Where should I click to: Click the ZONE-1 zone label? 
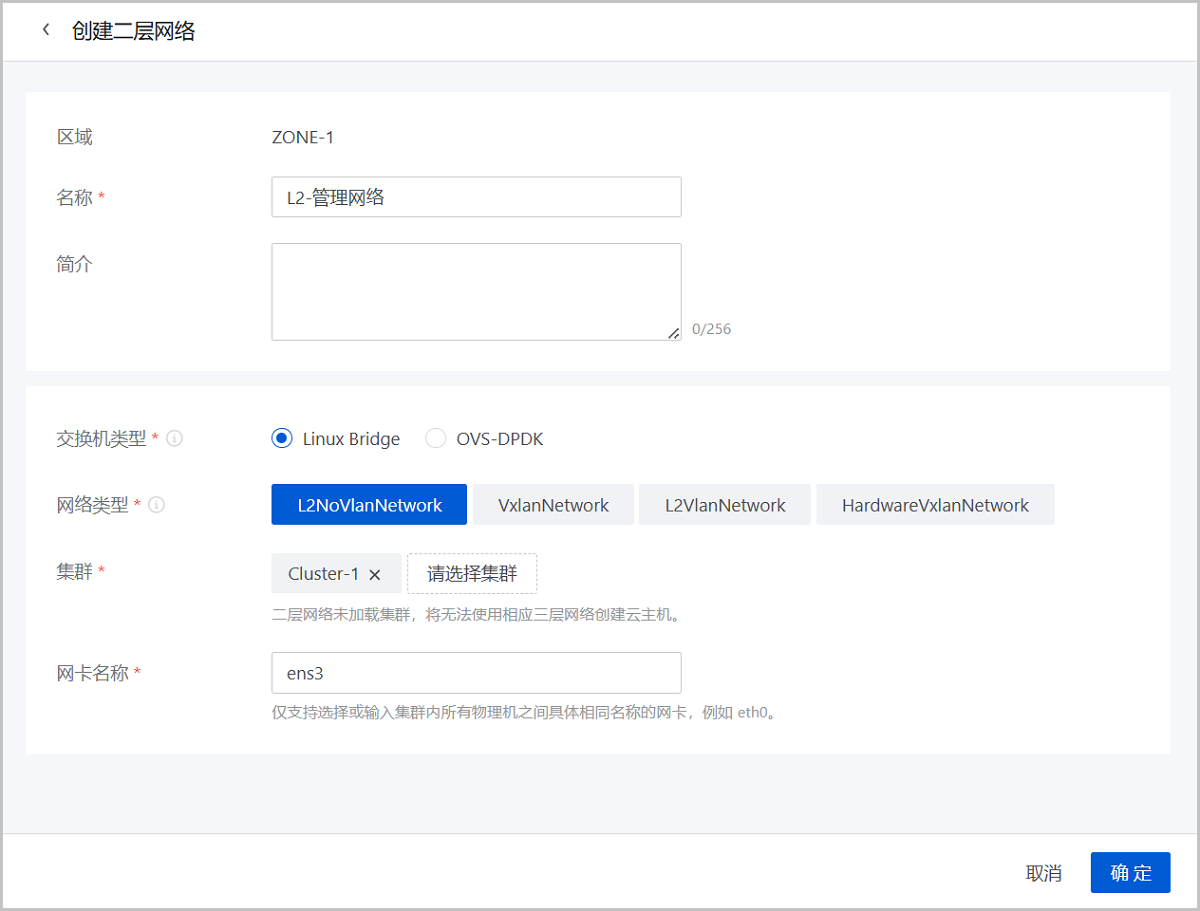click(302, 137)
